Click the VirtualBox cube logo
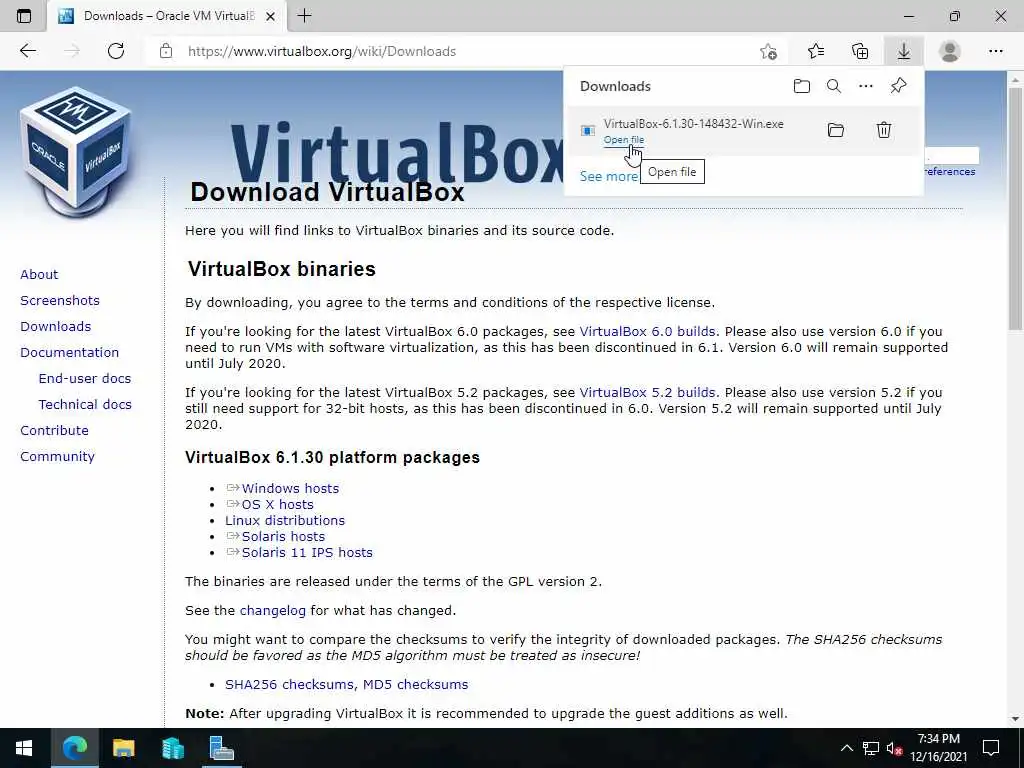This screenshot has width=1024, height=768. pos(76,152)
